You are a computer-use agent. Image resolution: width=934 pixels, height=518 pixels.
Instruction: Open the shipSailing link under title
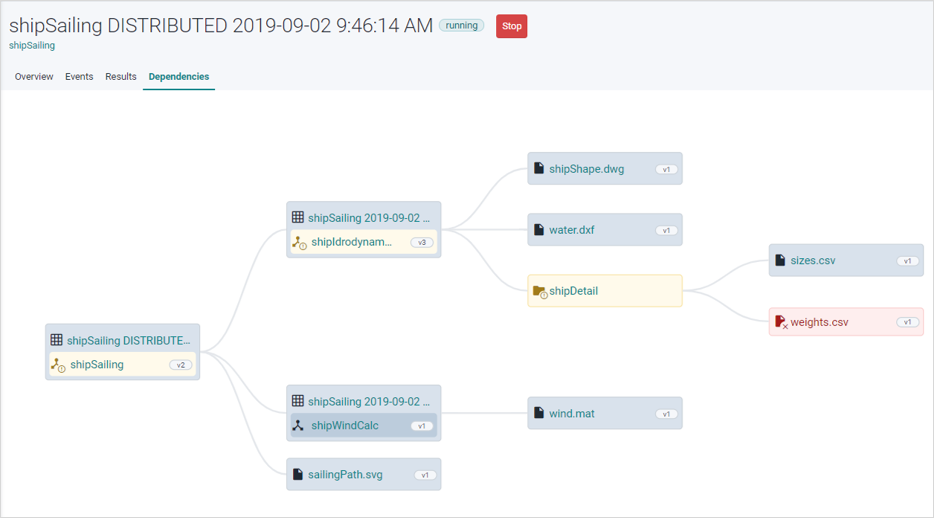32,45
